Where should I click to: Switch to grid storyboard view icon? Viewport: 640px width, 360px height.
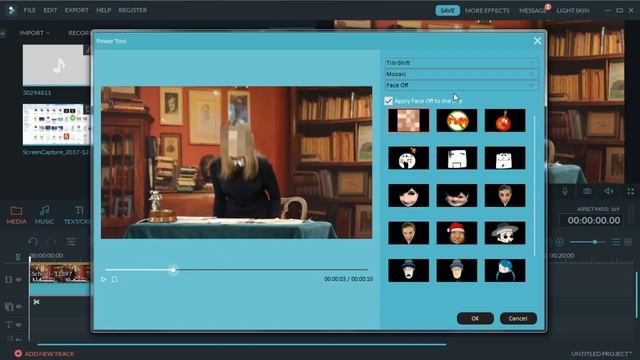coord(628,242)
